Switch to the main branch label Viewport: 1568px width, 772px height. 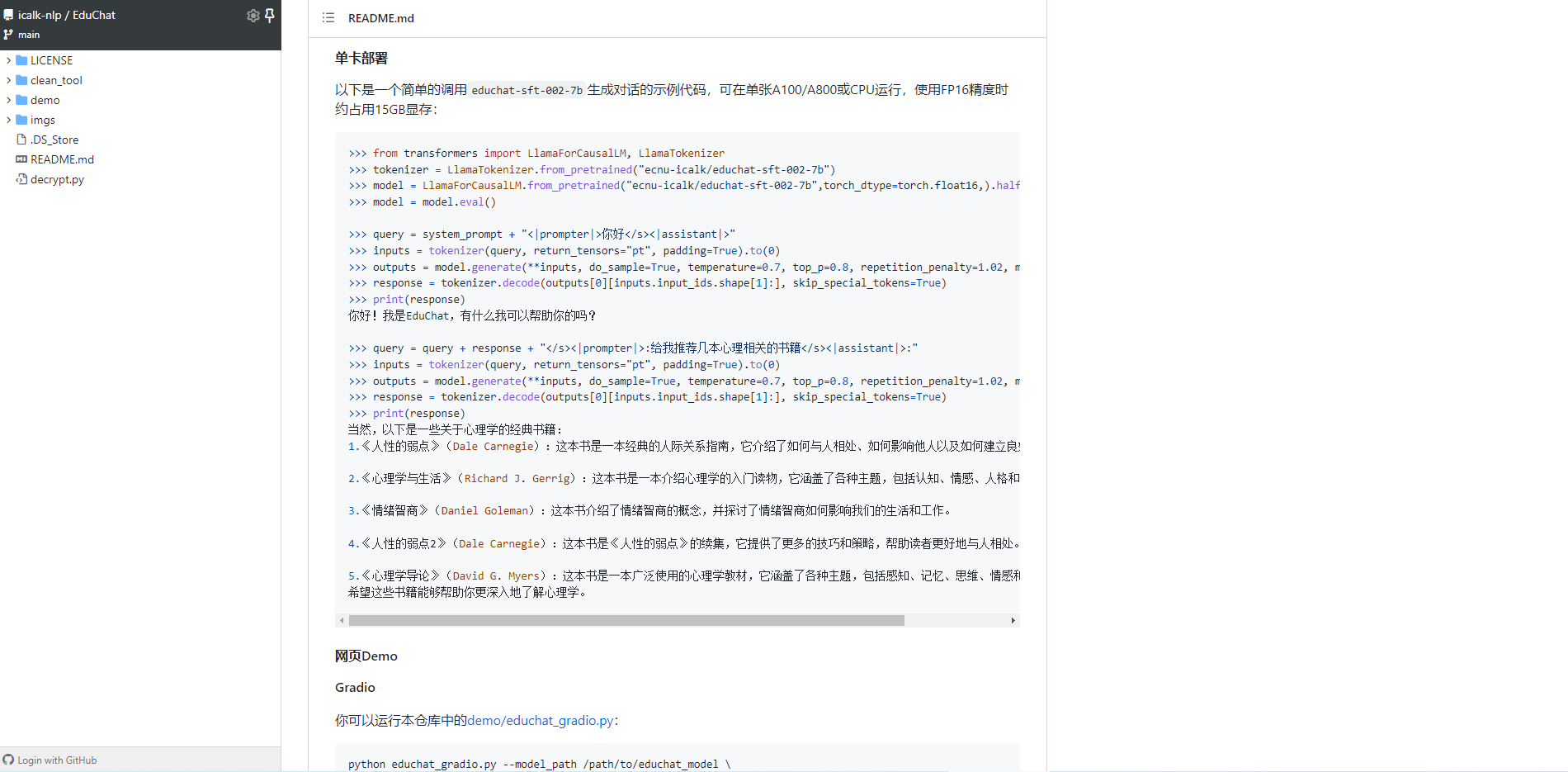[29, 35]
